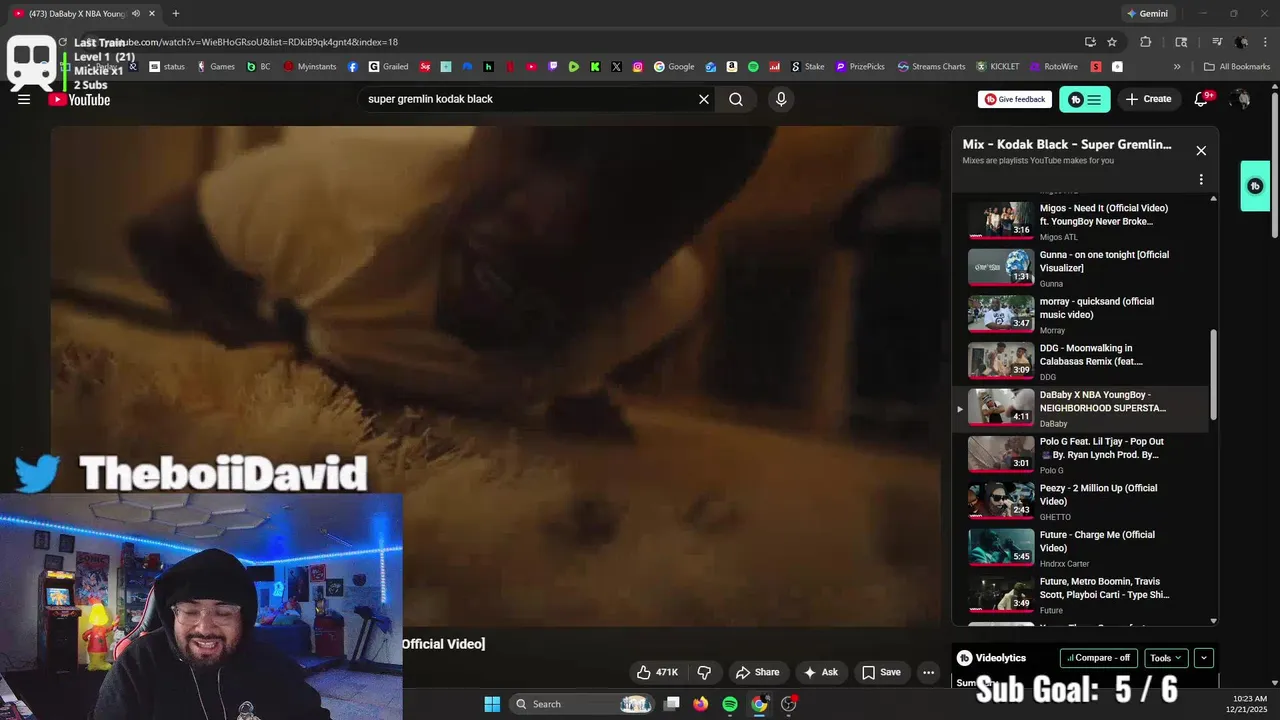Play Gunna on one tonight from playlist
Image resolution: width=1280 pixels, height=720 pixels.
[x=1080, y=268]
